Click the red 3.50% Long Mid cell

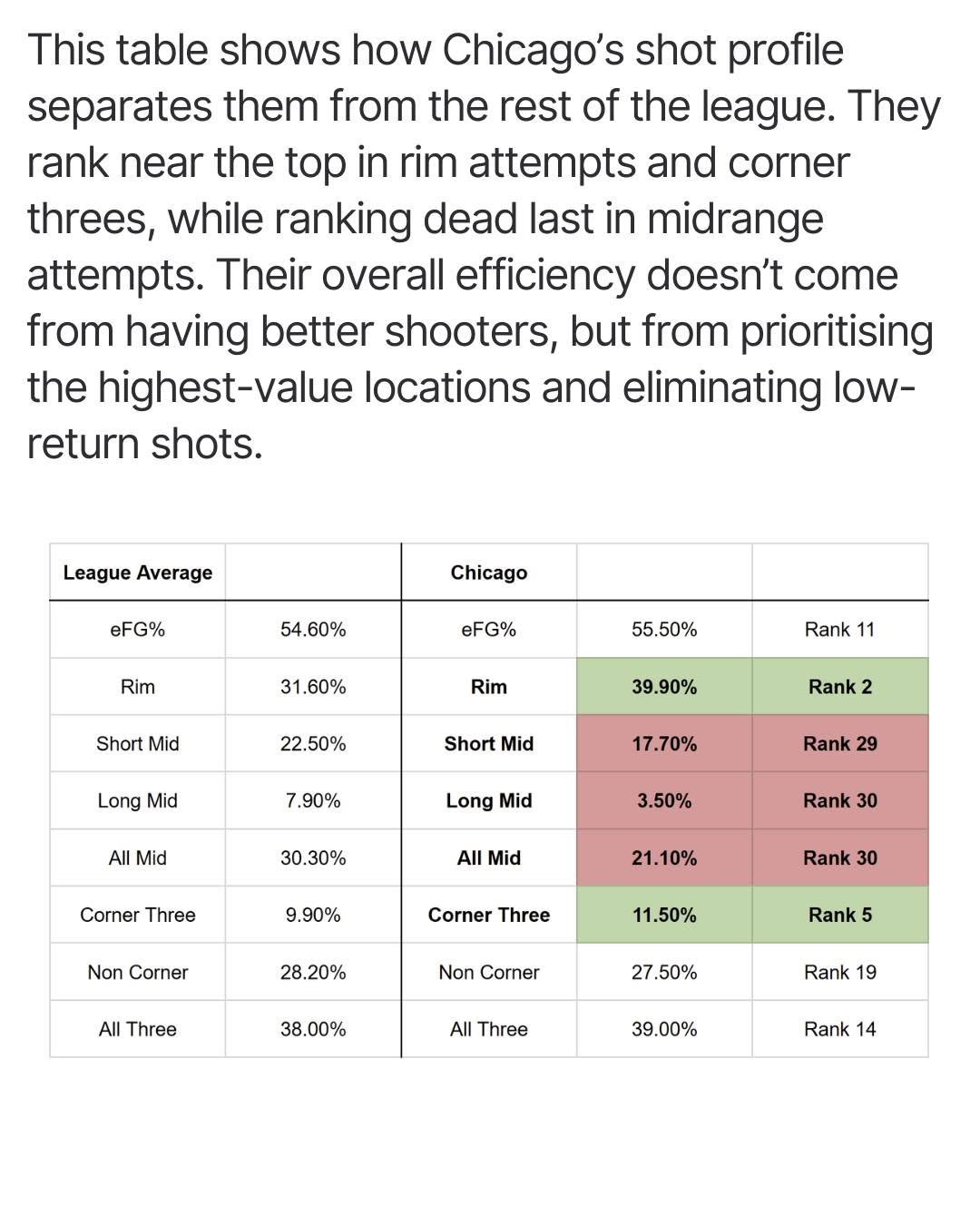[x=664, y=801]
